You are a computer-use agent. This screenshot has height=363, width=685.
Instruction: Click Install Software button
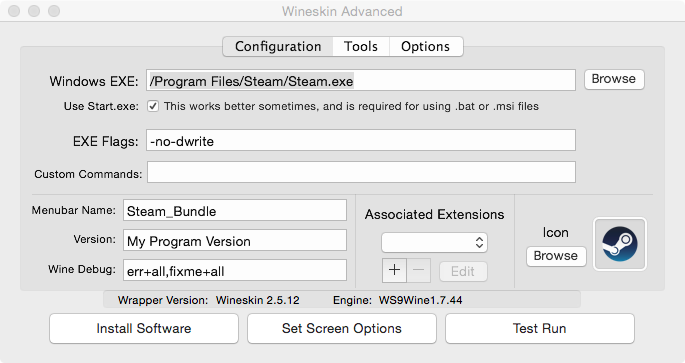[x=144, y=328]
